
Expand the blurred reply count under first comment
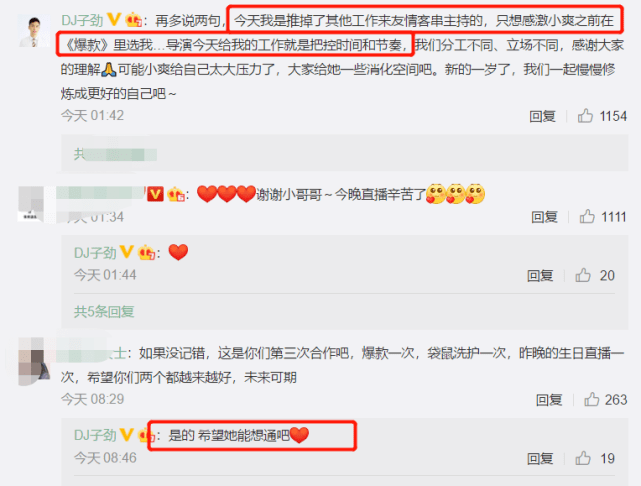(115, 155)
